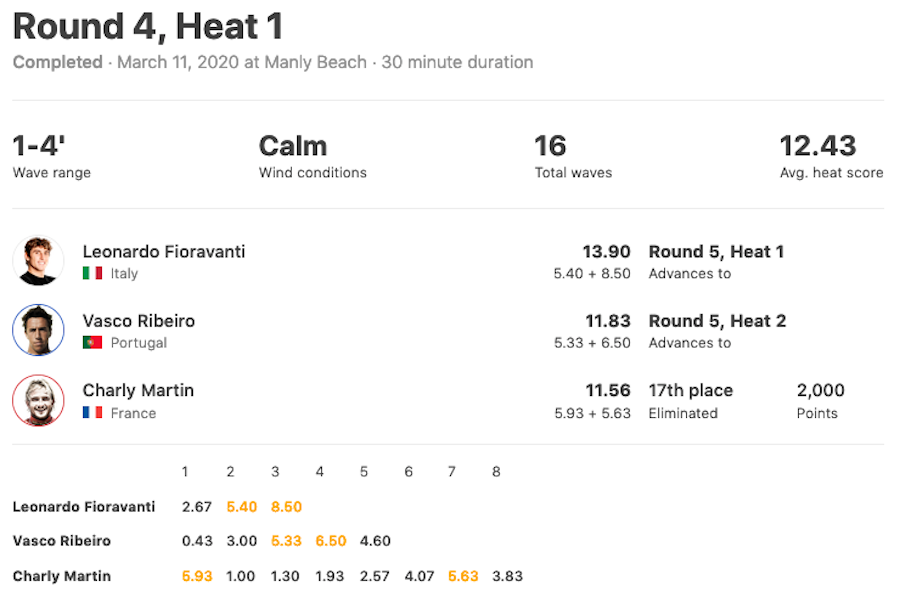900x603 pixels.
Task: Click Charly Martin's 17th place result
Action: pos(690,390)
